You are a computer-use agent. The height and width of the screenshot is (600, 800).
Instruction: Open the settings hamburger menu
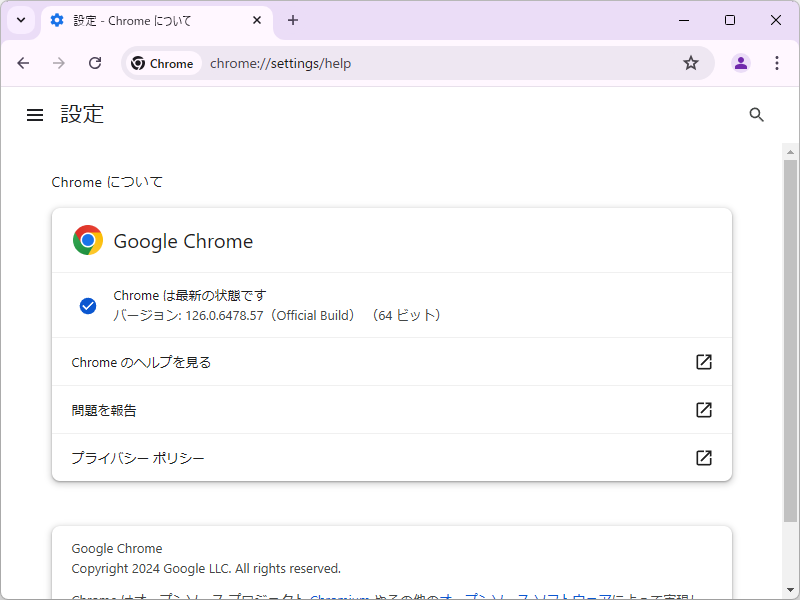click(x=35, y=114)
